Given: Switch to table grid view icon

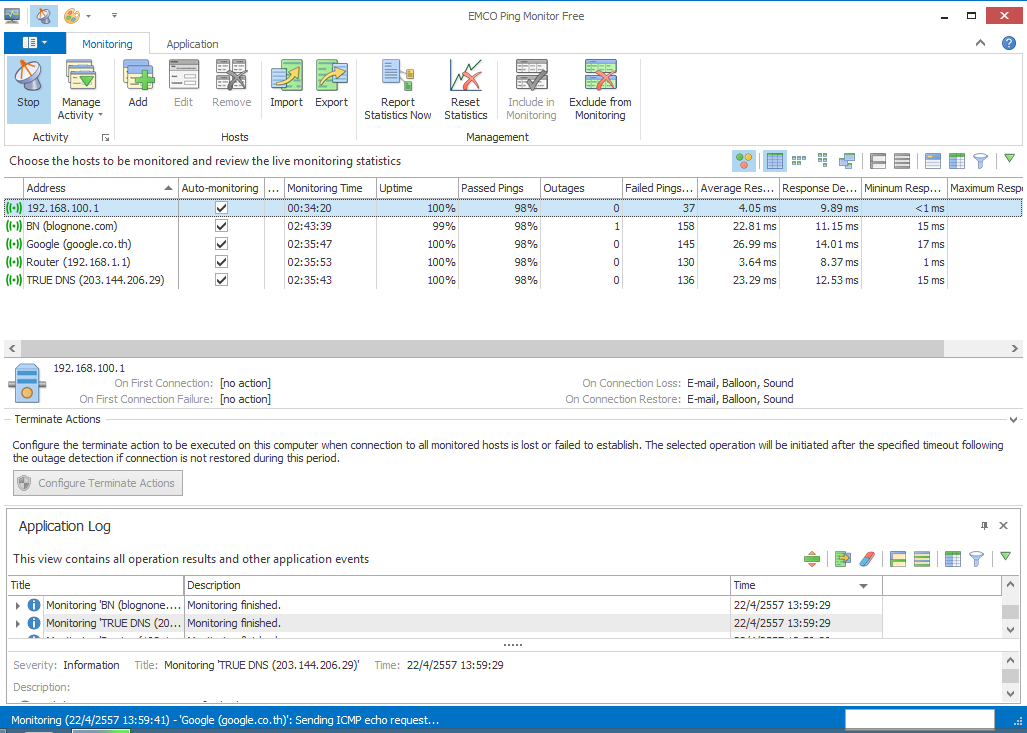Looking at the screenshot, I should [x=775, y=160].
